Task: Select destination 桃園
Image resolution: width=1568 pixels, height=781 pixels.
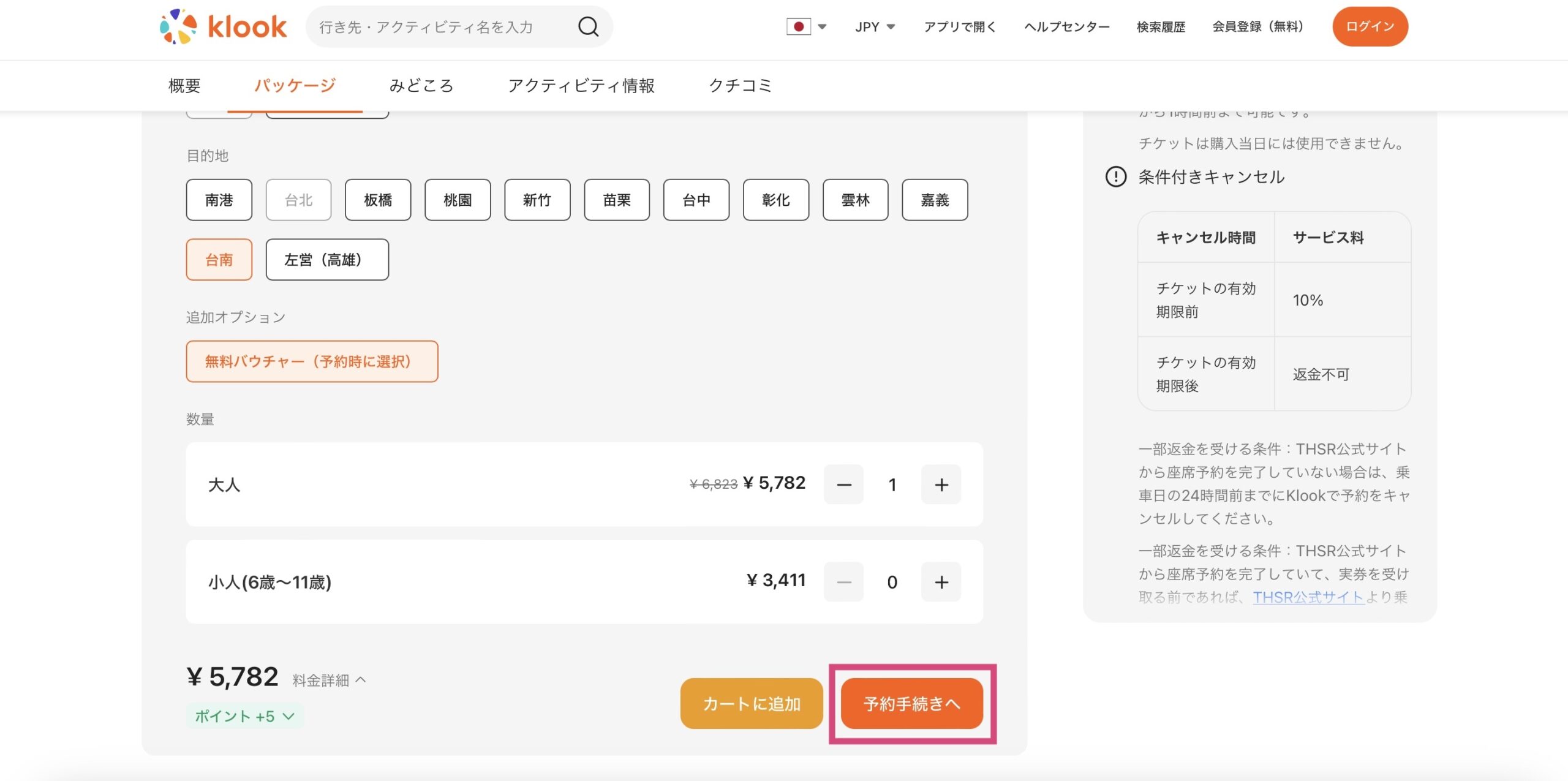Action: click(458, 200)
